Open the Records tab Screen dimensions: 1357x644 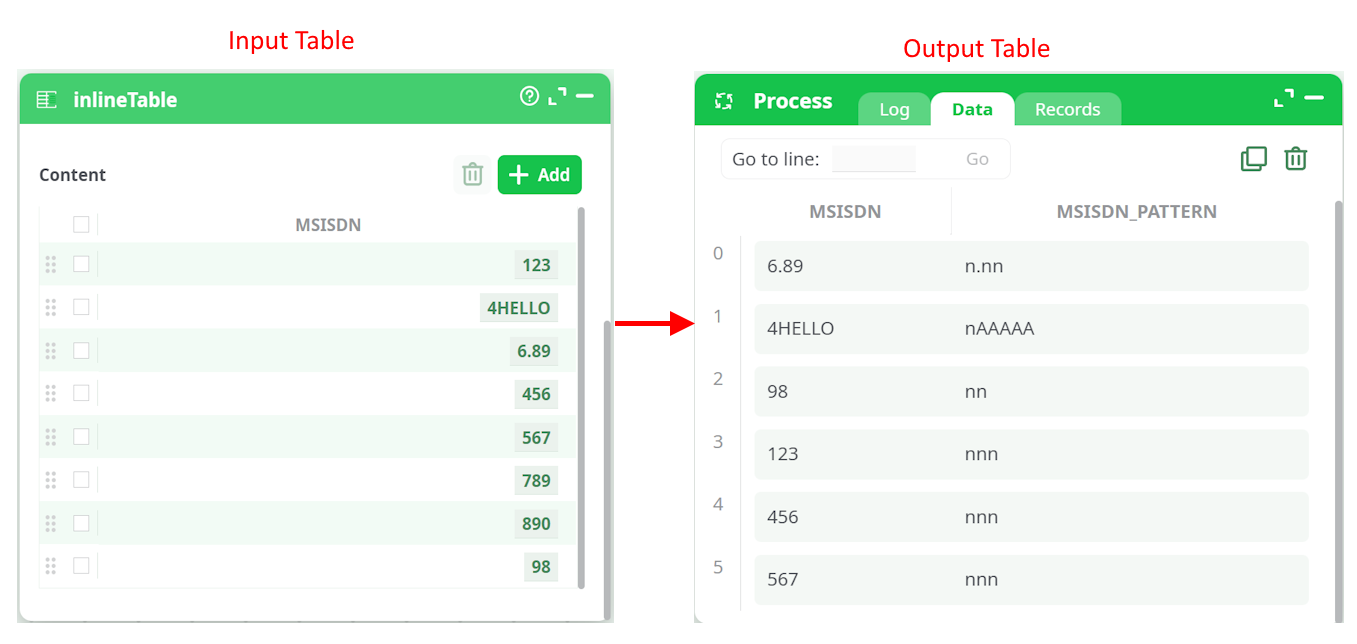1067,110
